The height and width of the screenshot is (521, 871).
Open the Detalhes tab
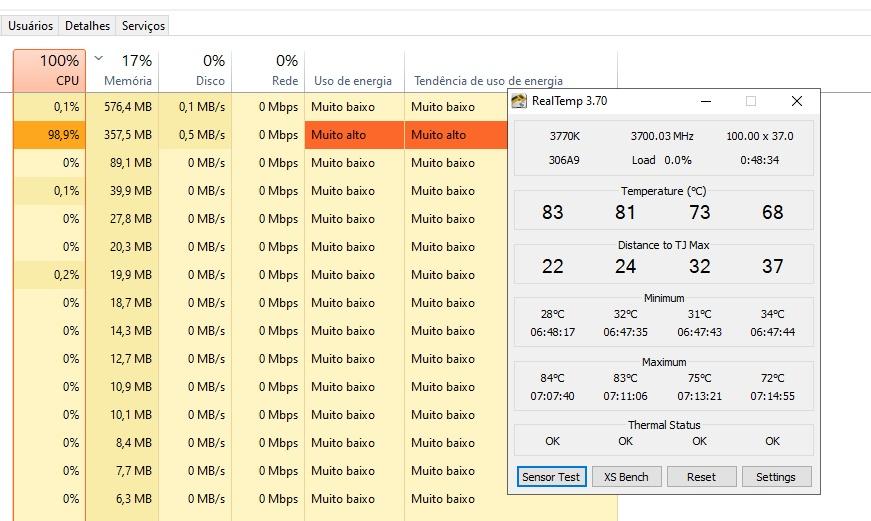(x=87, y=26)
